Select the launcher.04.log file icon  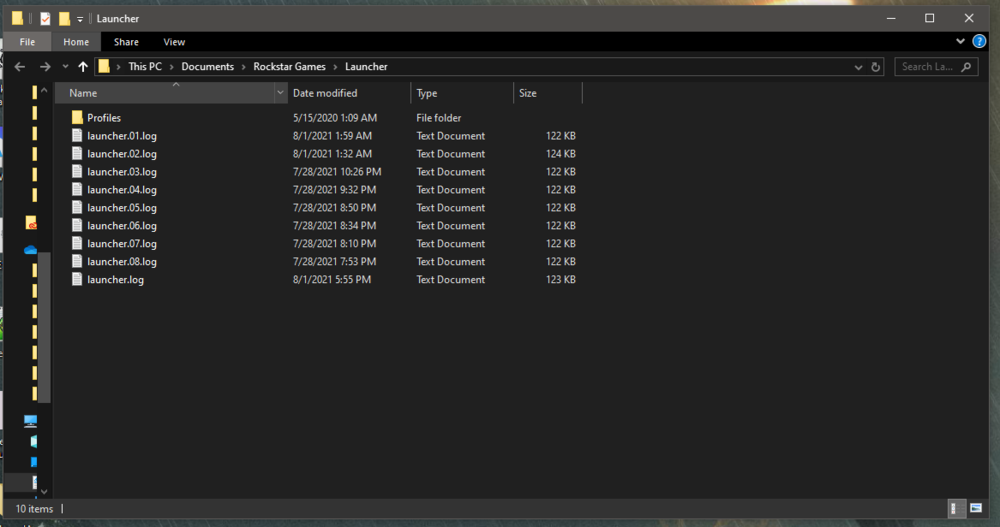[77, 189]
